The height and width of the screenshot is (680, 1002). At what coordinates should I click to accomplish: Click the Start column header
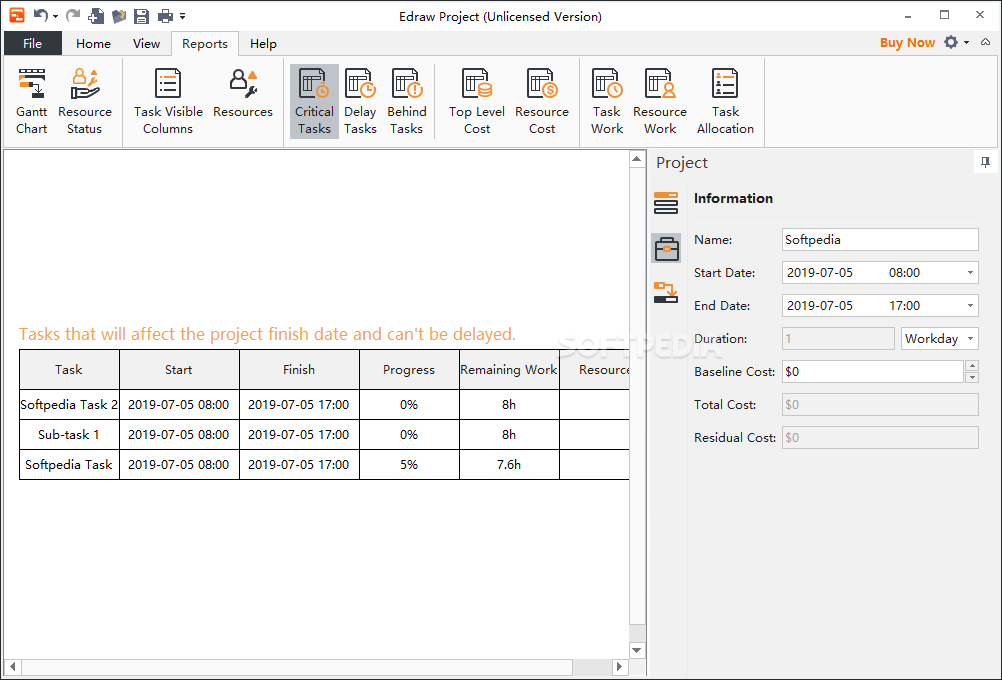click(179, 369)
